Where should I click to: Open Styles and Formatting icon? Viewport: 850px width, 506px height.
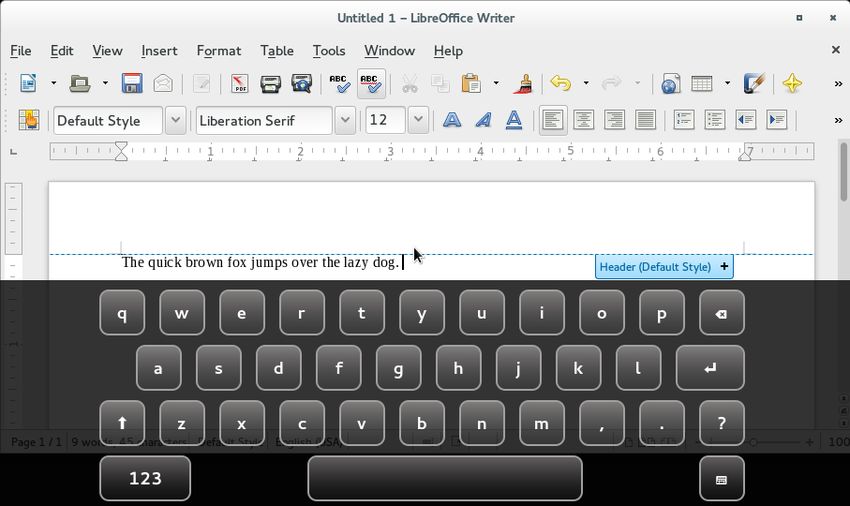(29, 120)
